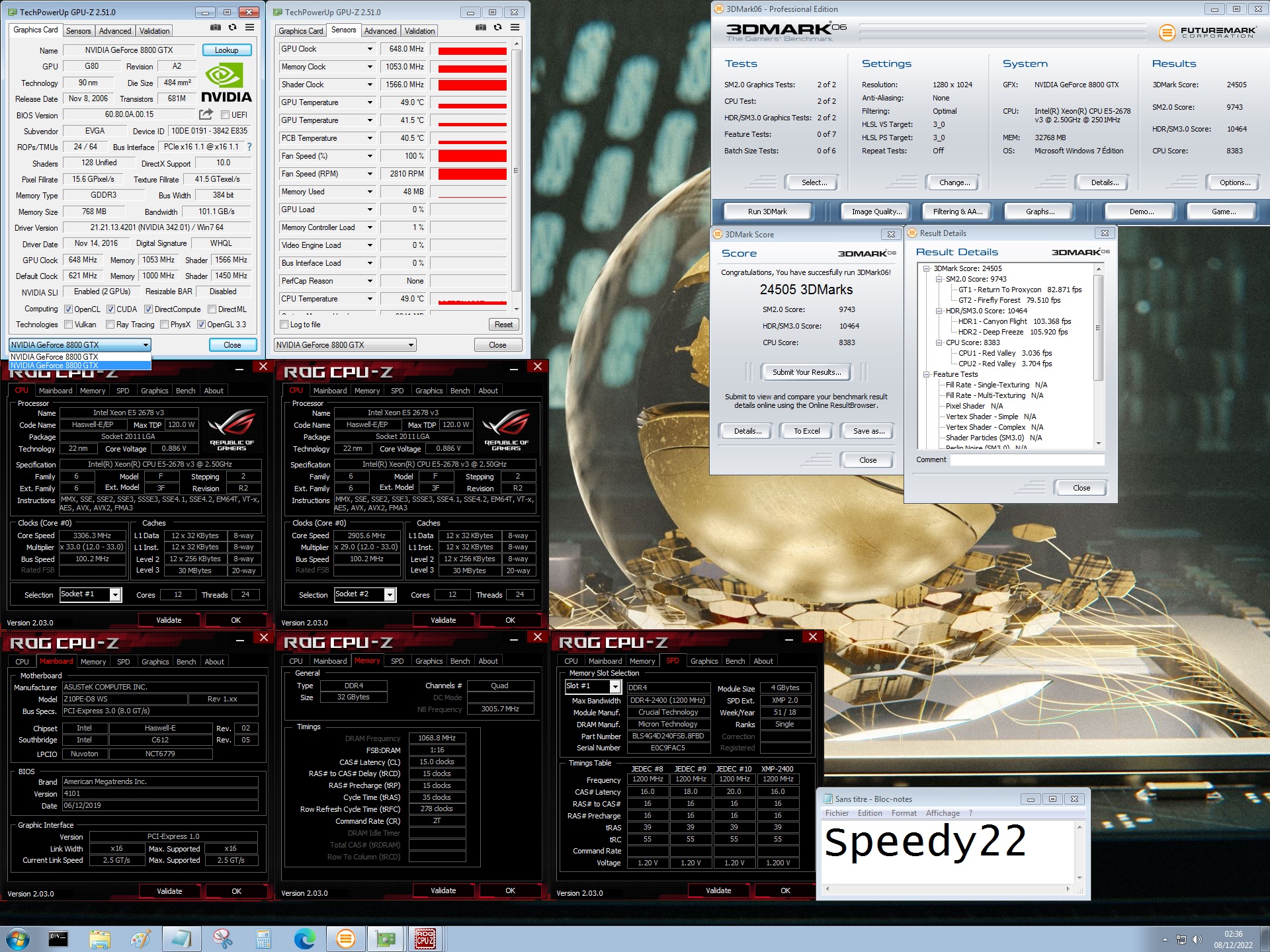Open the Affichage menu in Notepad
Viewport: 1270px width, 952px height.
(x=943, y=813)
